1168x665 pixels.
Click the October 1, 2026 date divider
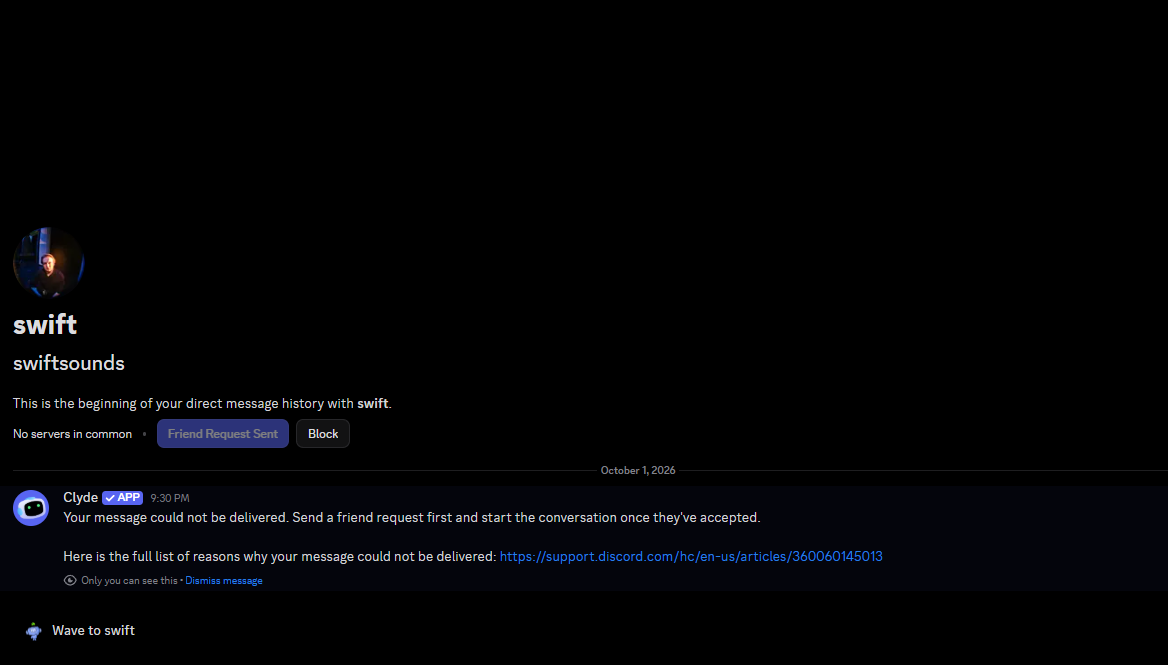[x=638, y=471]
